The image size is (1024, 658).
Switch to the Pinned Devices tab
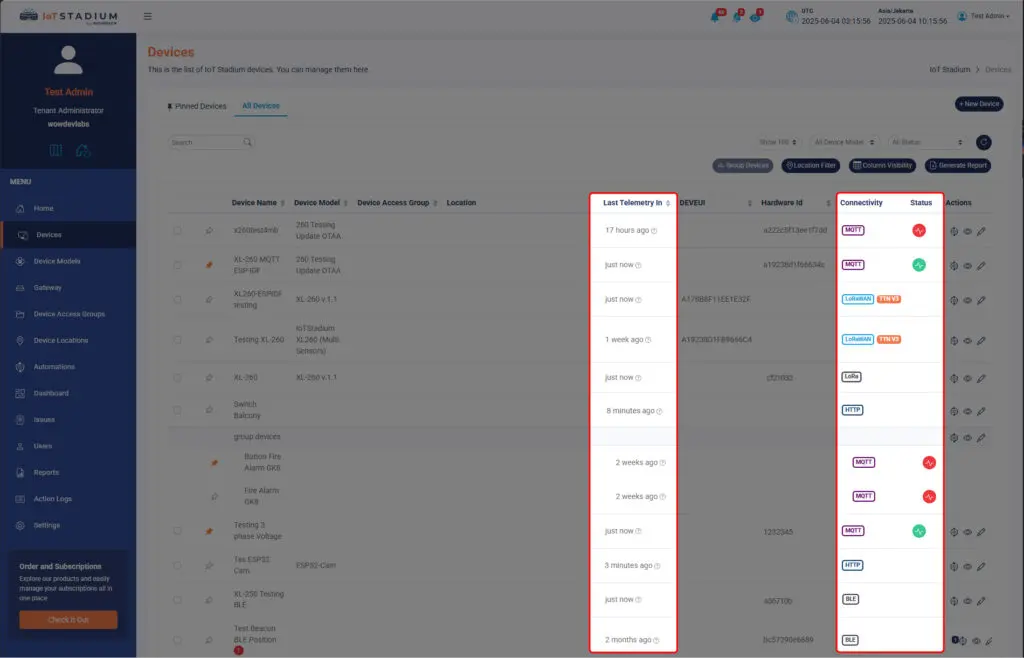pos(196,106)
